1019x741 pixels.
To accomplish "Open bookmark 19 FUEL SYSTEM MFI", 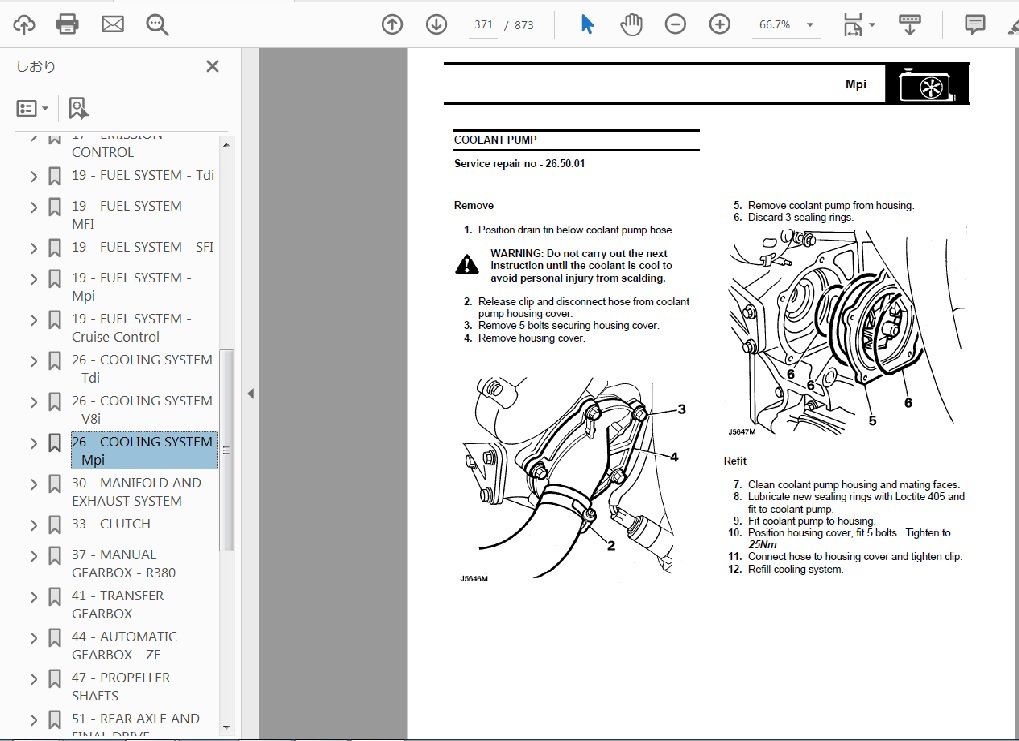I will pyautogui.click(x=126, y=214).
